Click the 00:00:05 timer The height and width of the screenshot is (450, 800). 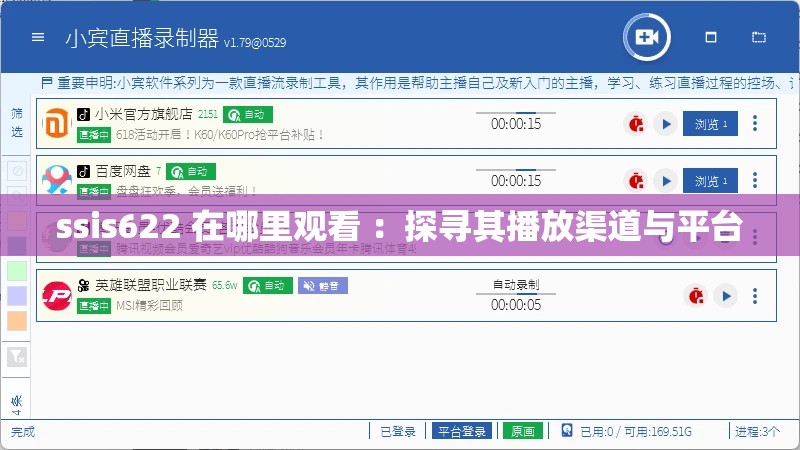pos(516,305)
